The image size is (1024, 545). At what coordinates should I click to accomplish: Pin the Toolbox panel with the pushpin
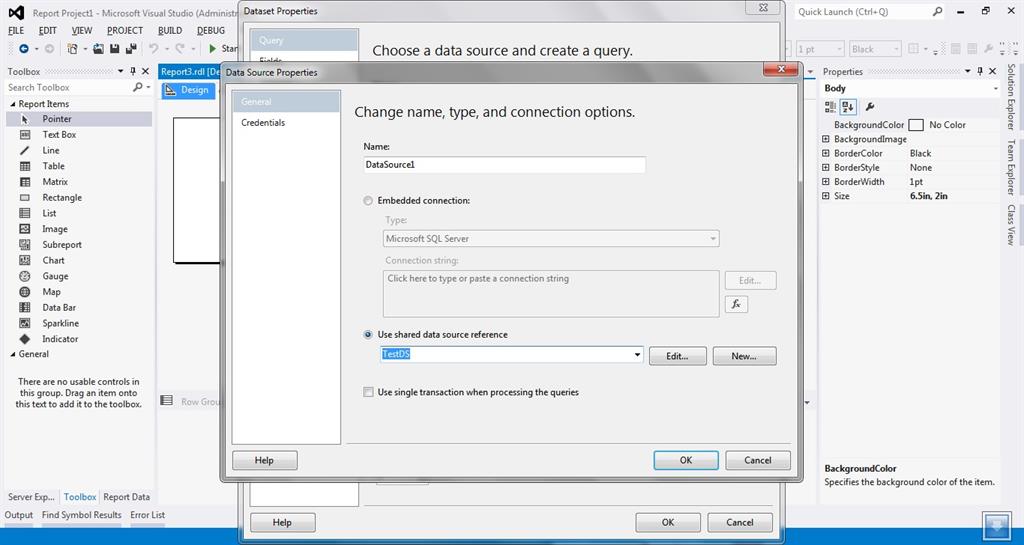pyautogui.click(x=133, y=71)
